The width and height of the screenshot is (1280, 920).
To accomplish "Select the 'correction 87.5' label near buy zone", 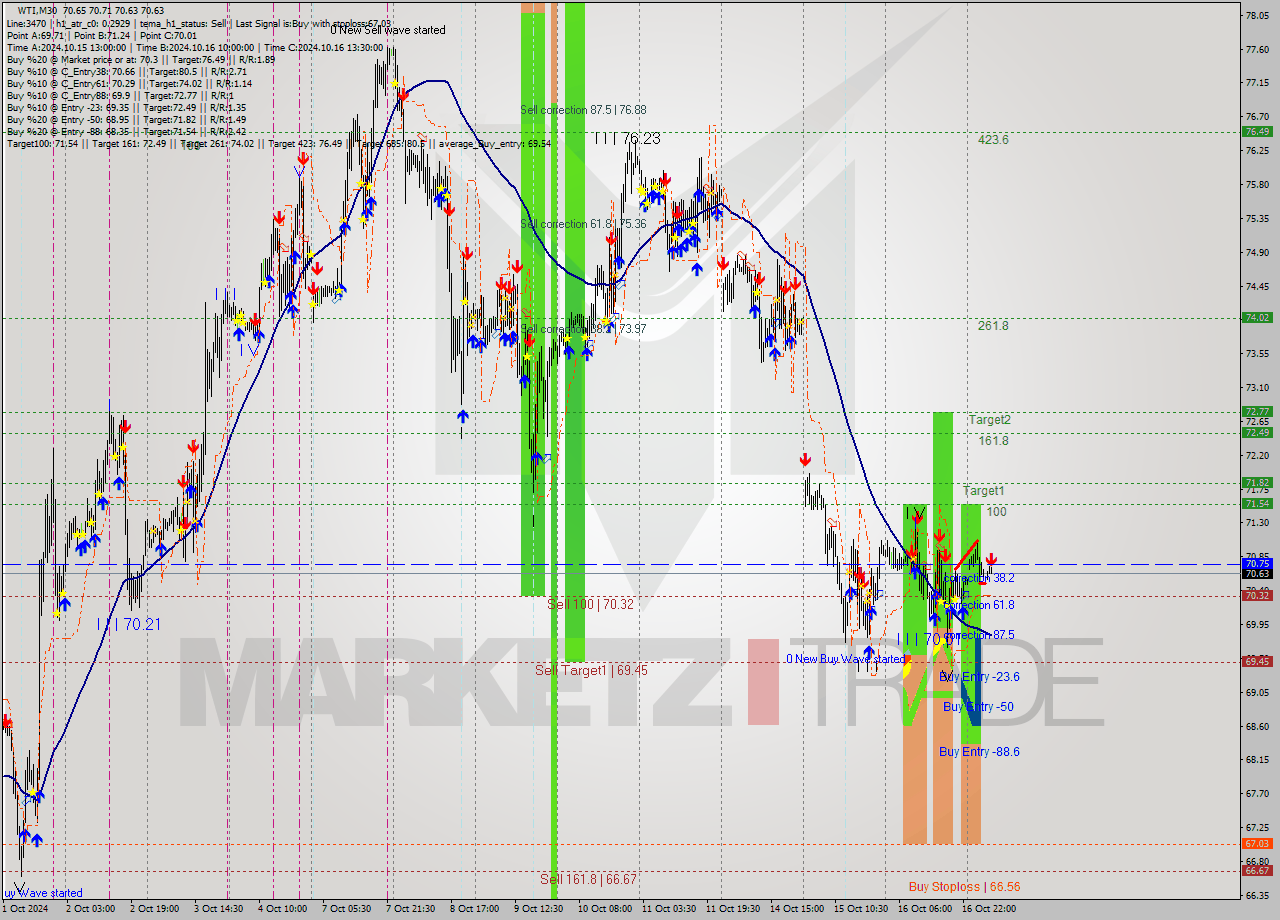I will 979,635.
